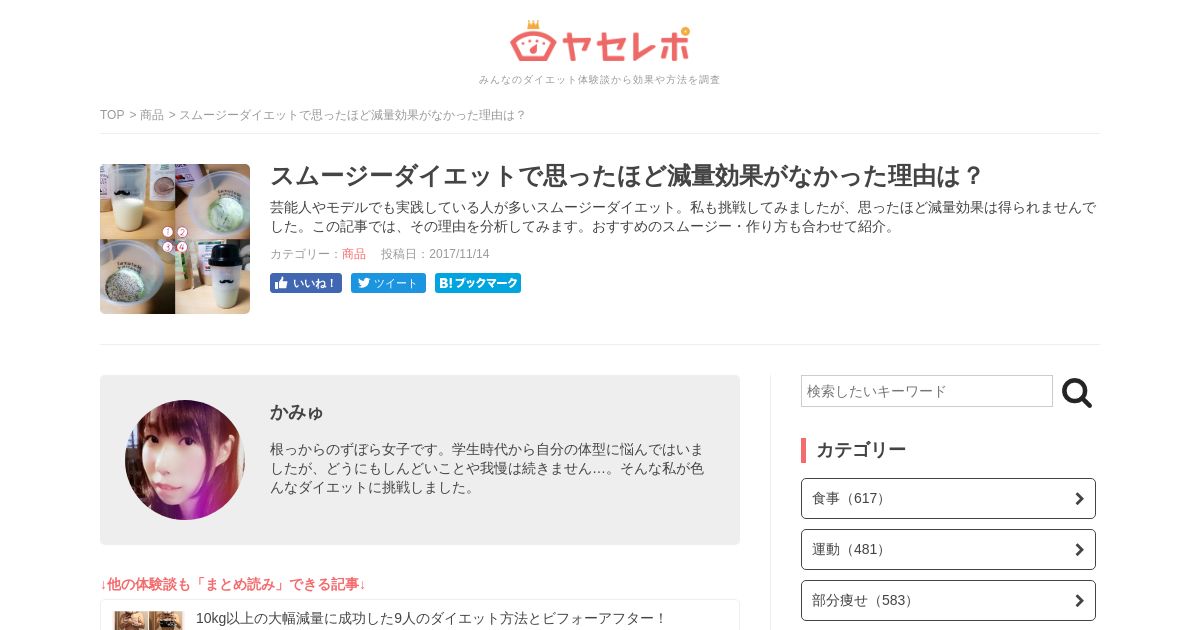
Task: Click the chevron arrow in 部分痩せ row
Action: point(1079,600)
